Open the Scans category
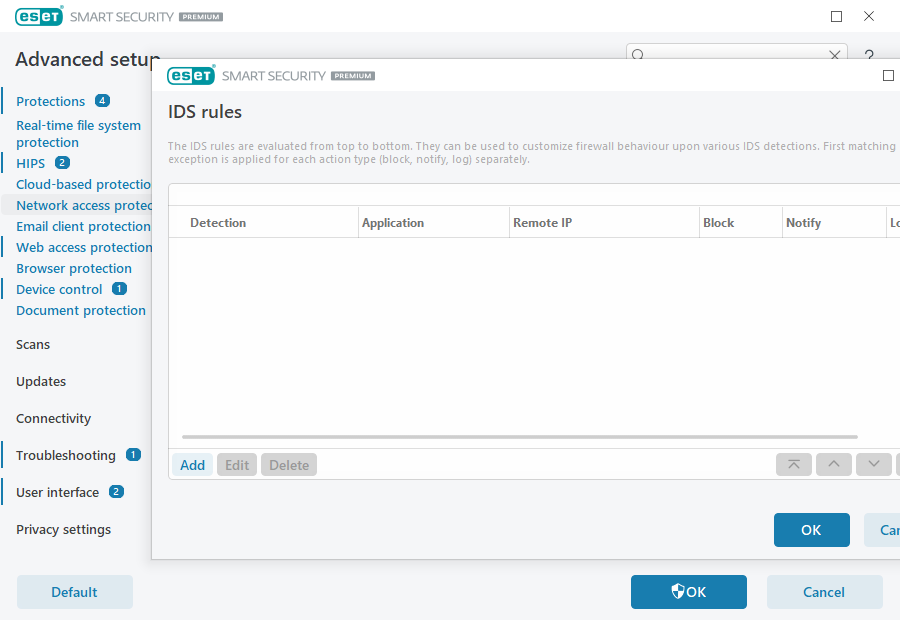 [33, 344]
